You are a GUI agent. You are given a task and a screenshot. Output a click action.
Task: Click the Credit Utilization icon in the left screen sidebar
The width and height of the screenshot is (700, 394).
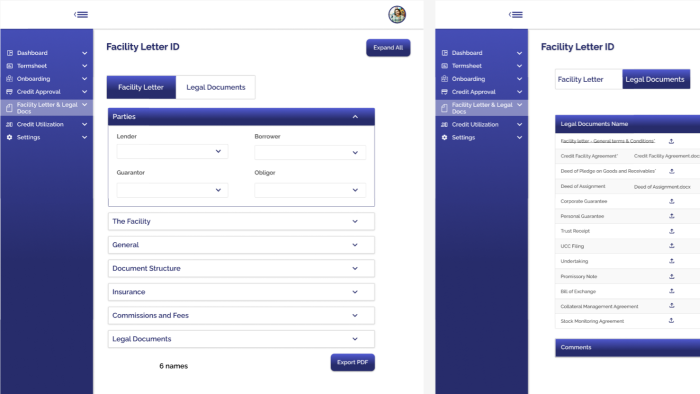coord(10,124)
